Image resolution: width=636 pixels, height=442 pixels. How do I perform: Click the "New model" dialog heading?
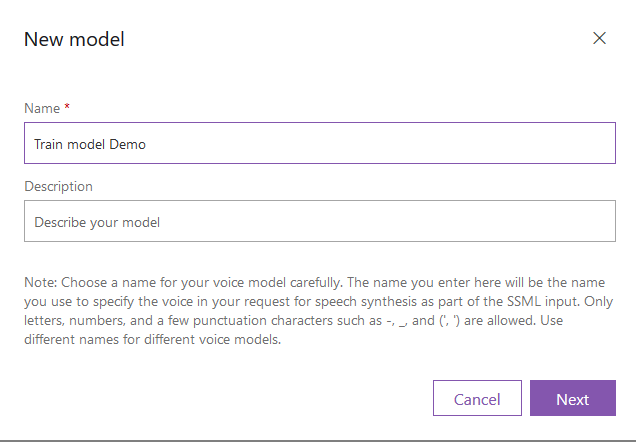click(74, 39)
